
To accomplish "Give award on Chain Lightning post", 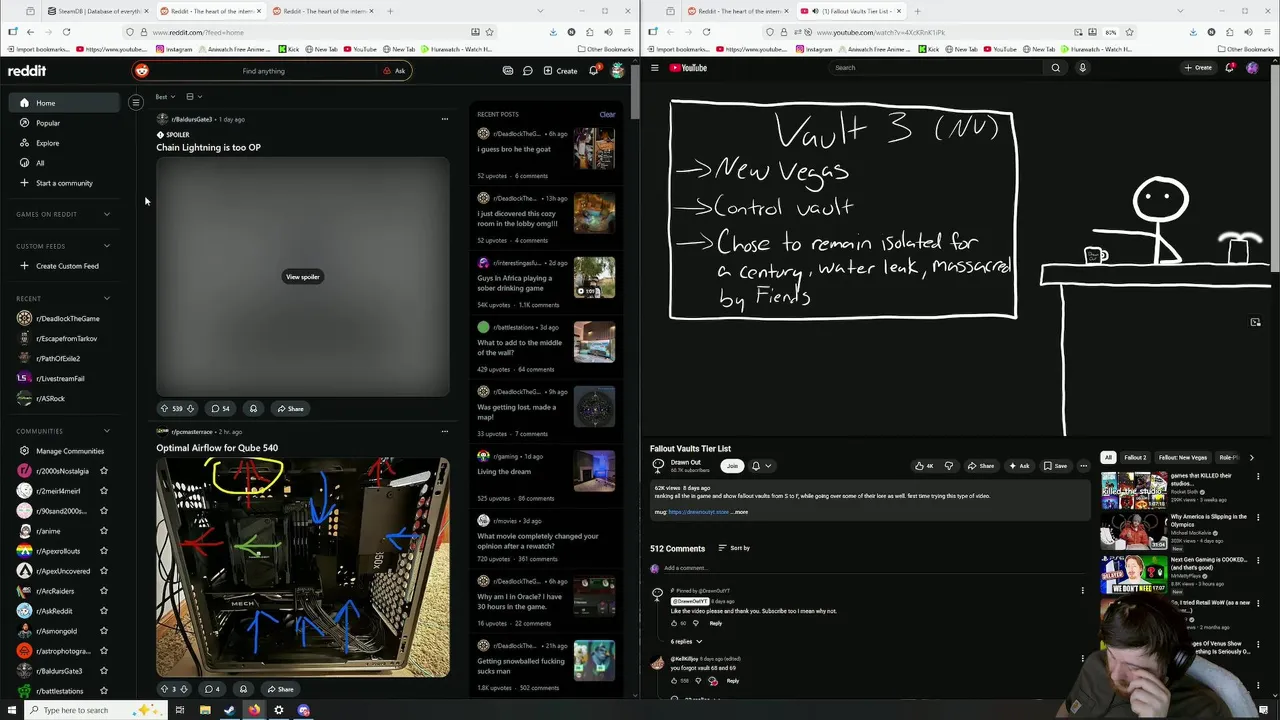I will click(253, 408).
